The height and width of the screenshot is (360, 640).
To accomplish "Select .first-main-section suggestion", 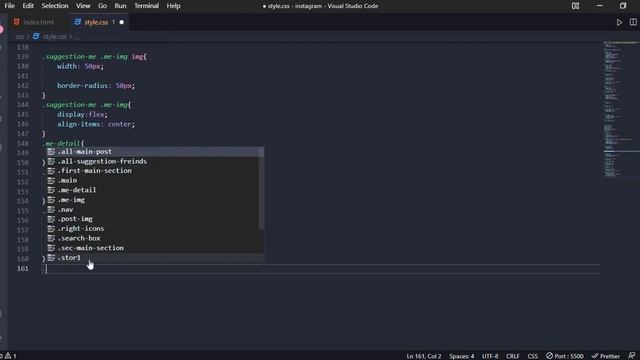I will coord(154,171).
